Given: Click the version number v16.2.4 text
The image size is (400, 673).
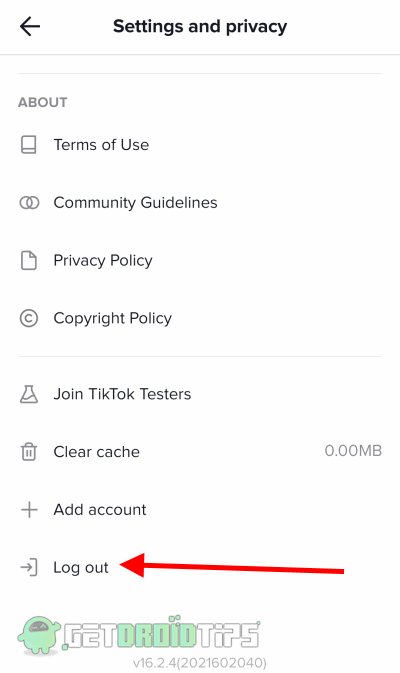Looking at the screenshot, I should coord(200,663).
